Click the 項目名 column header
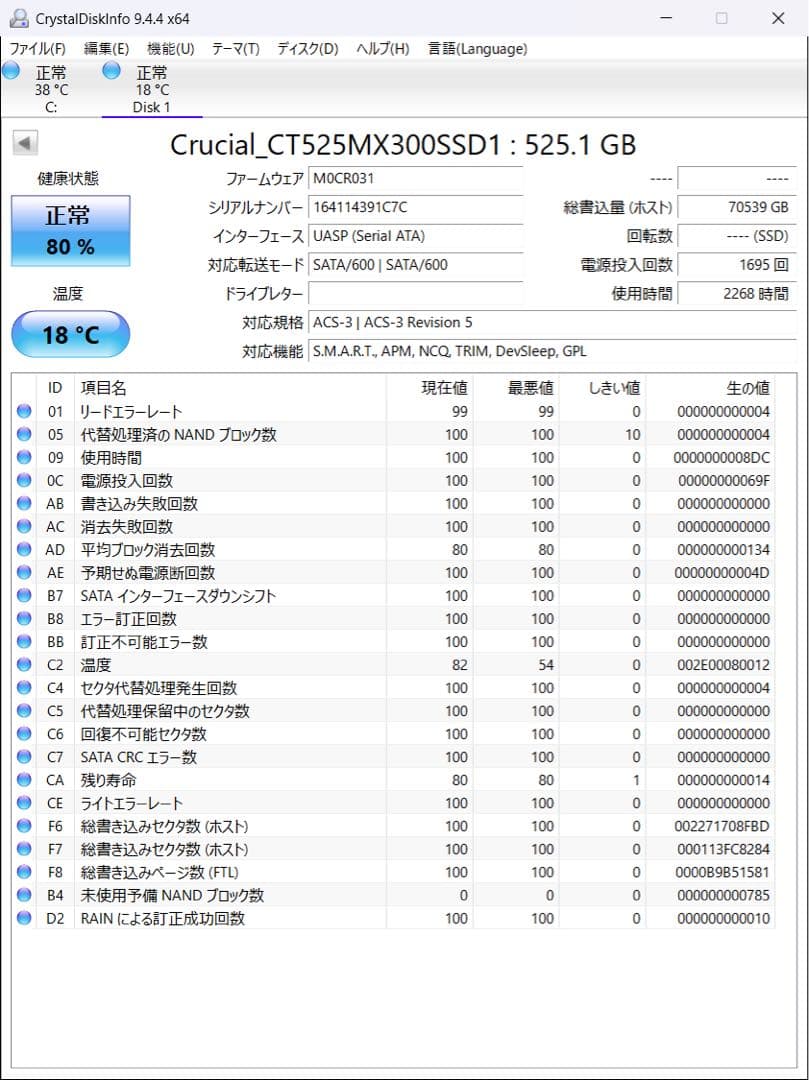 point(231,388)
